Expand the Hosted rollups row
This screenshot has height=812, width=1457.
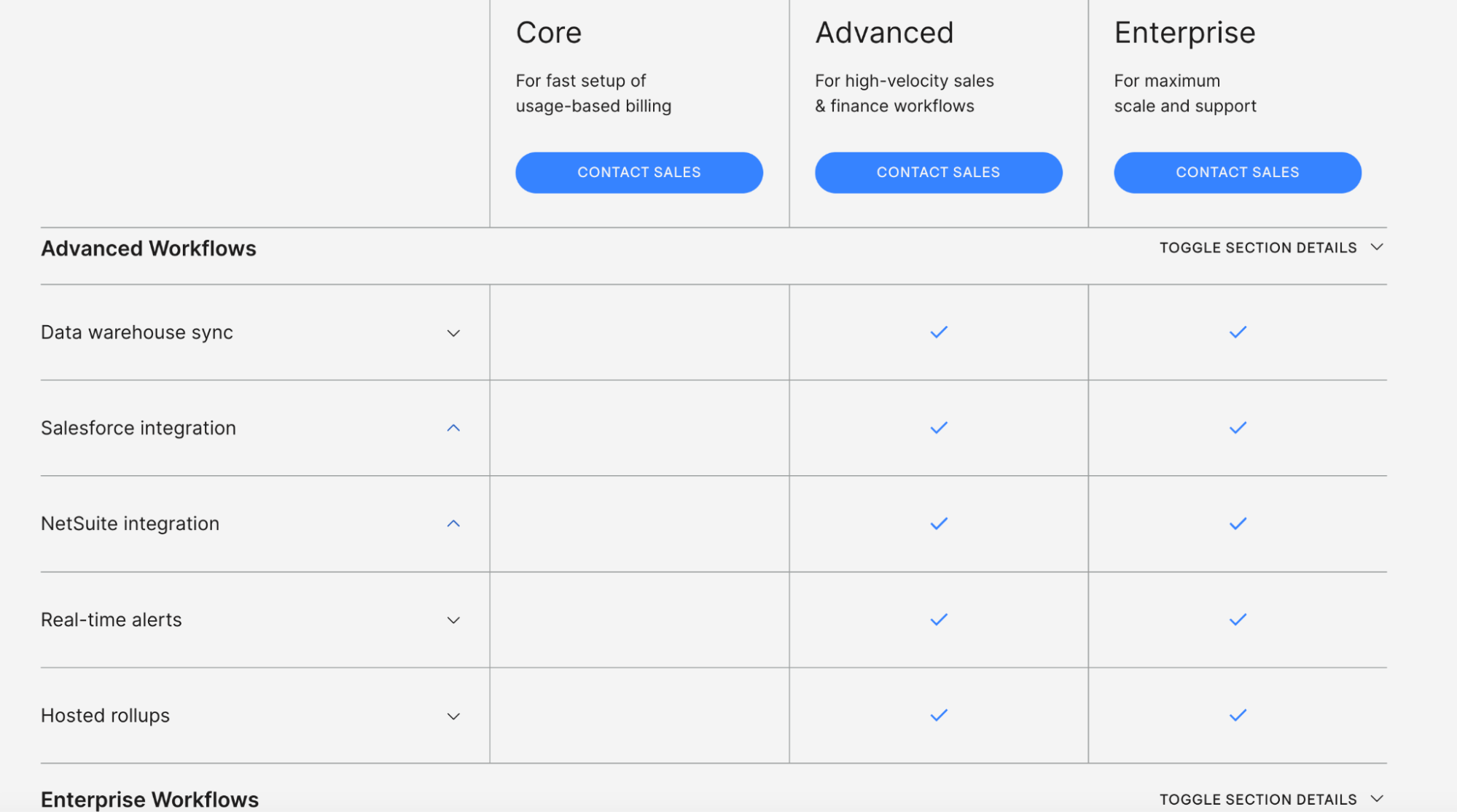(x=453, y=717)
